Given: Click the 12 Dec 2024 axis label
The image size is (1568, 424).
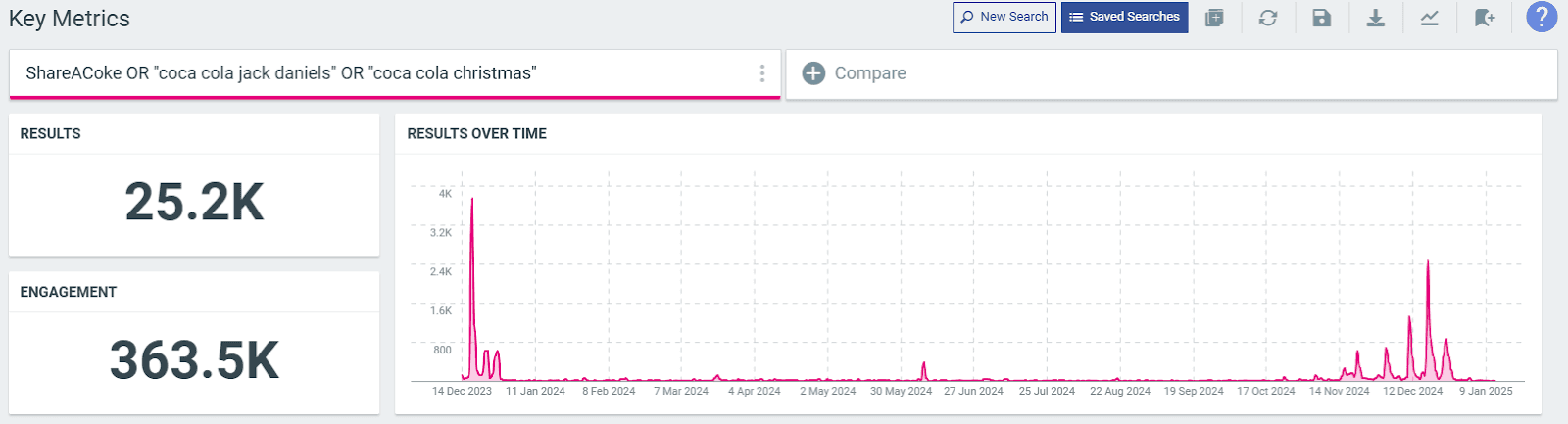Looking at the screenshot, I should (x=1413, y=392).
